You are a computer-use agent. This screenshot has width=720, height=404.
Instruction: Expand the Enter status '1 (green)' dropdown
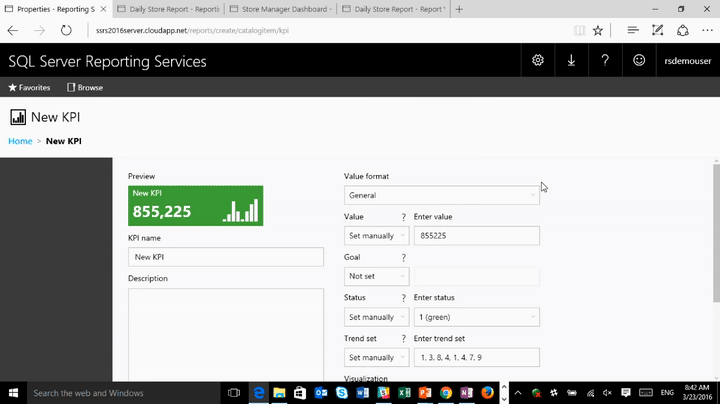click(477, 317)
